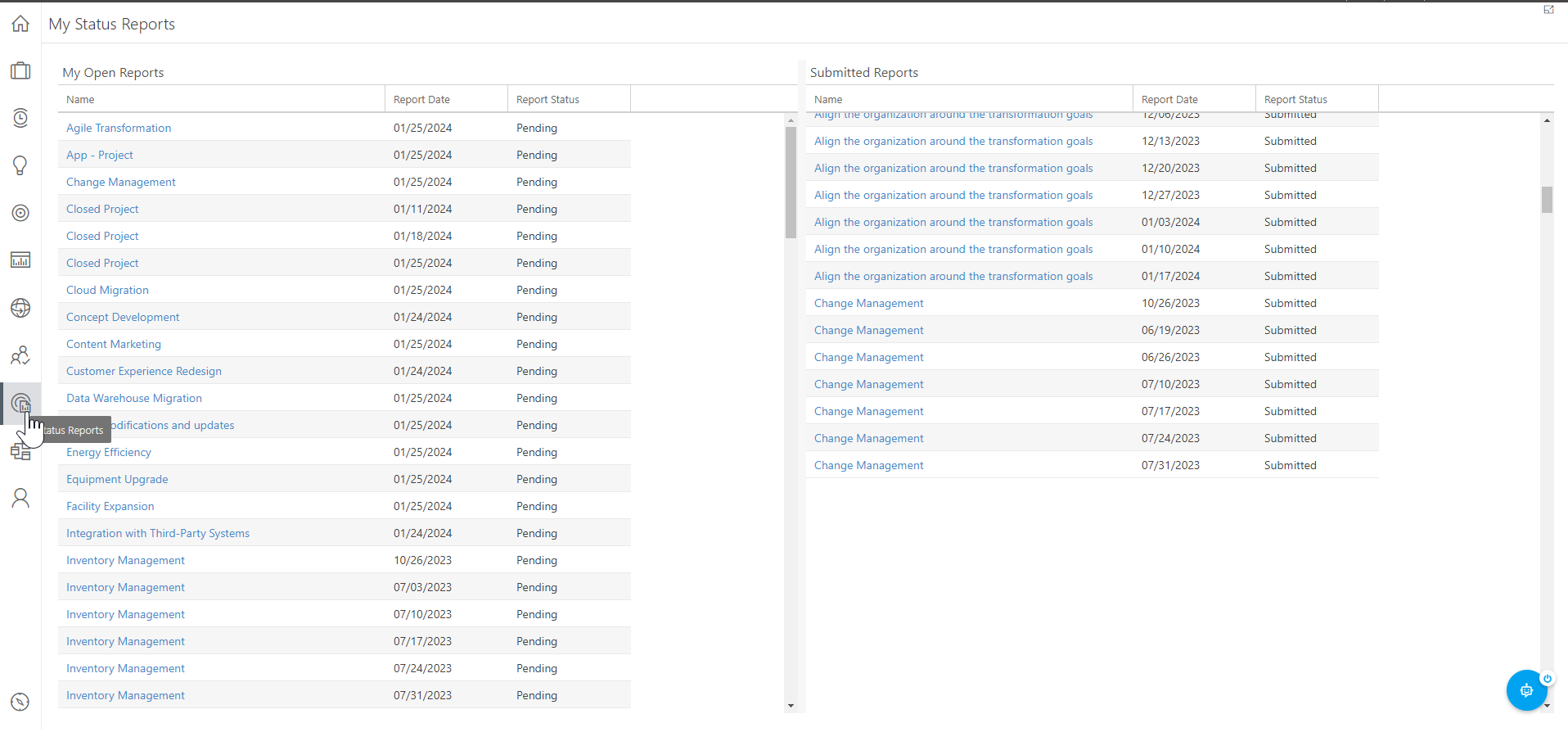The height and width of the screenshot is (732, 1568).
Task: Open submitted Change Management report 10/26/2023
Action: [x=869, y=303]
